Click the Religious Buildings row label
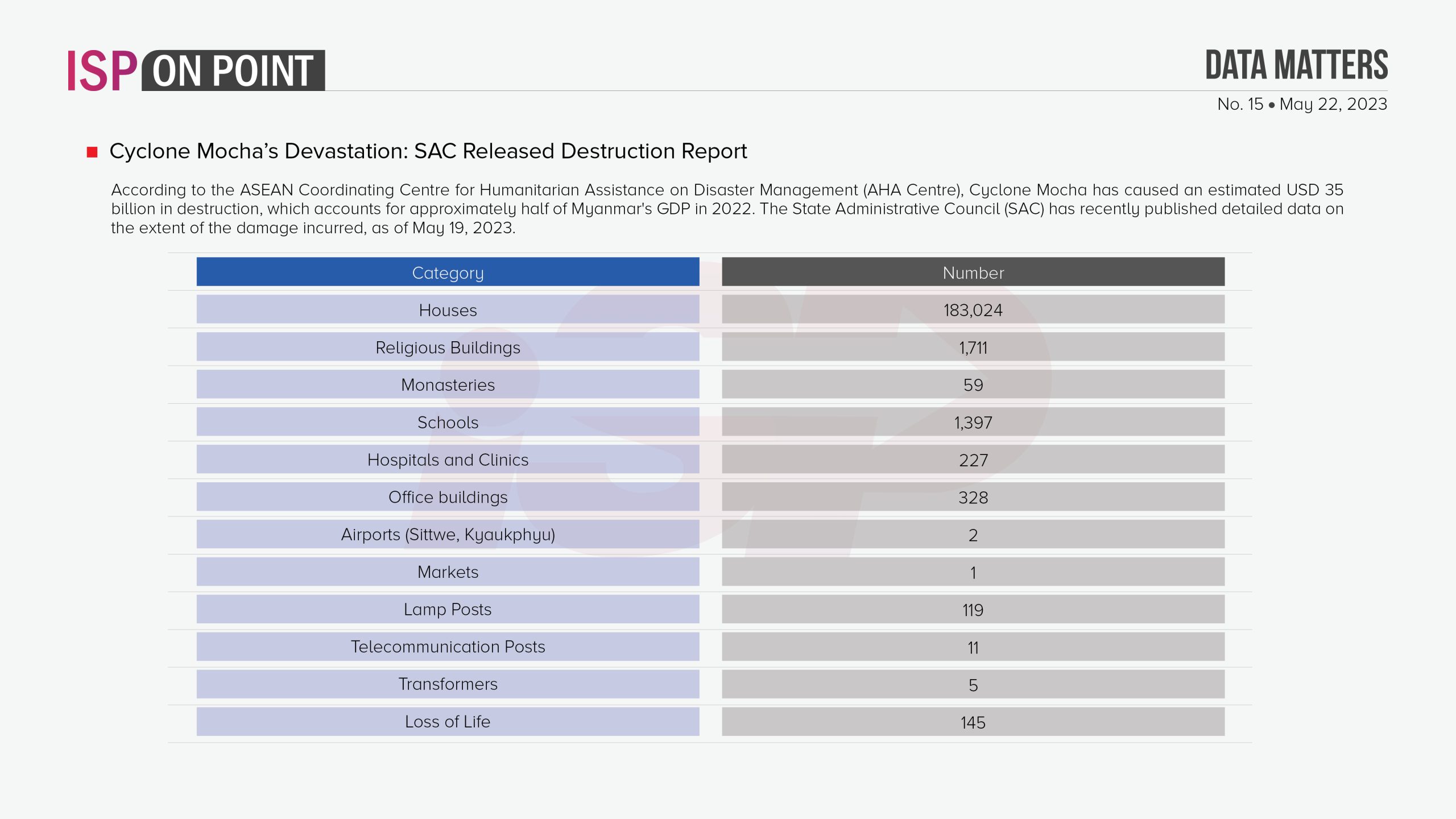 pos(448,348)
